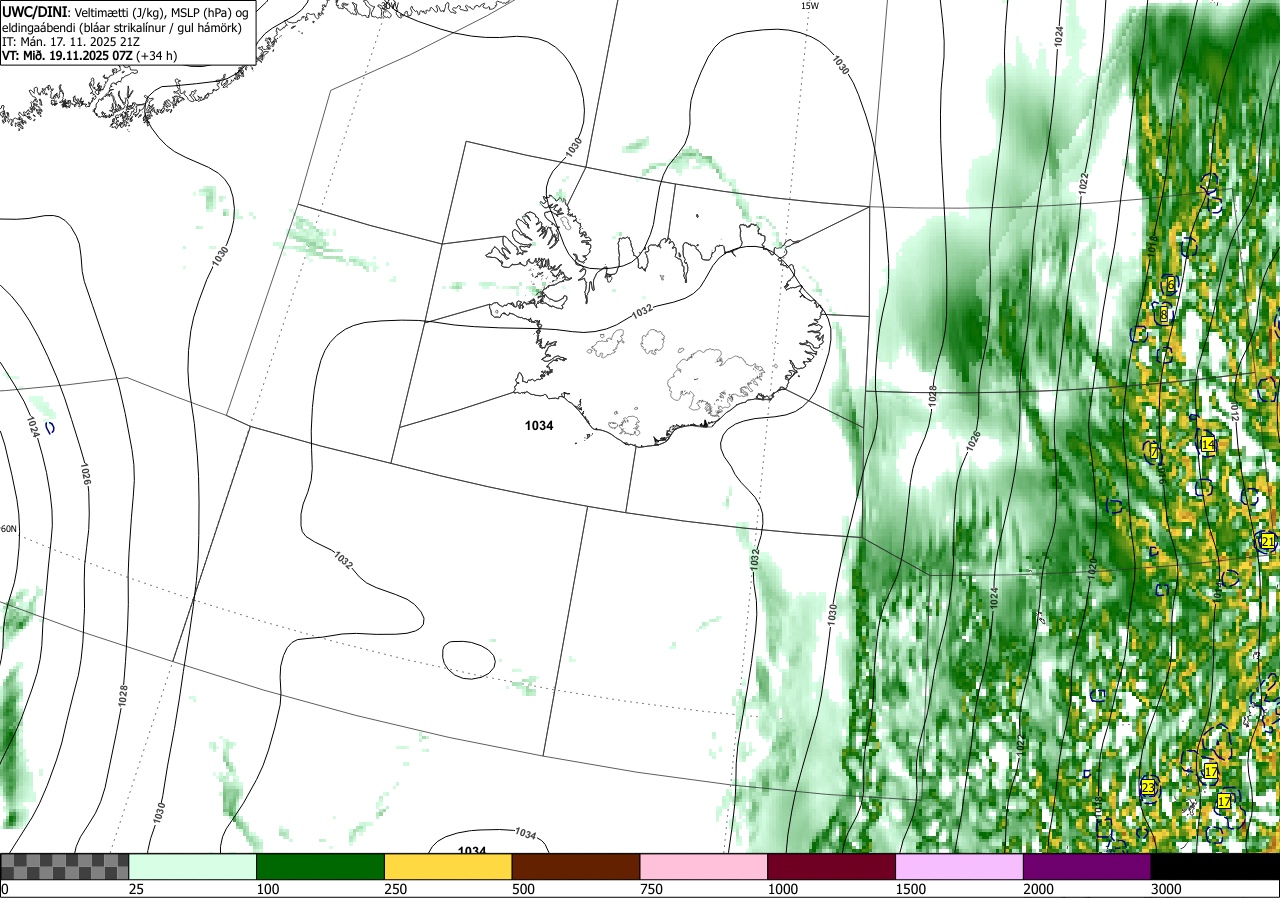Image resolution: width=1280 pixels, height=898 pixels.
Task: Click the 'UWC/DINI' title line text
Action: [126, 11]
